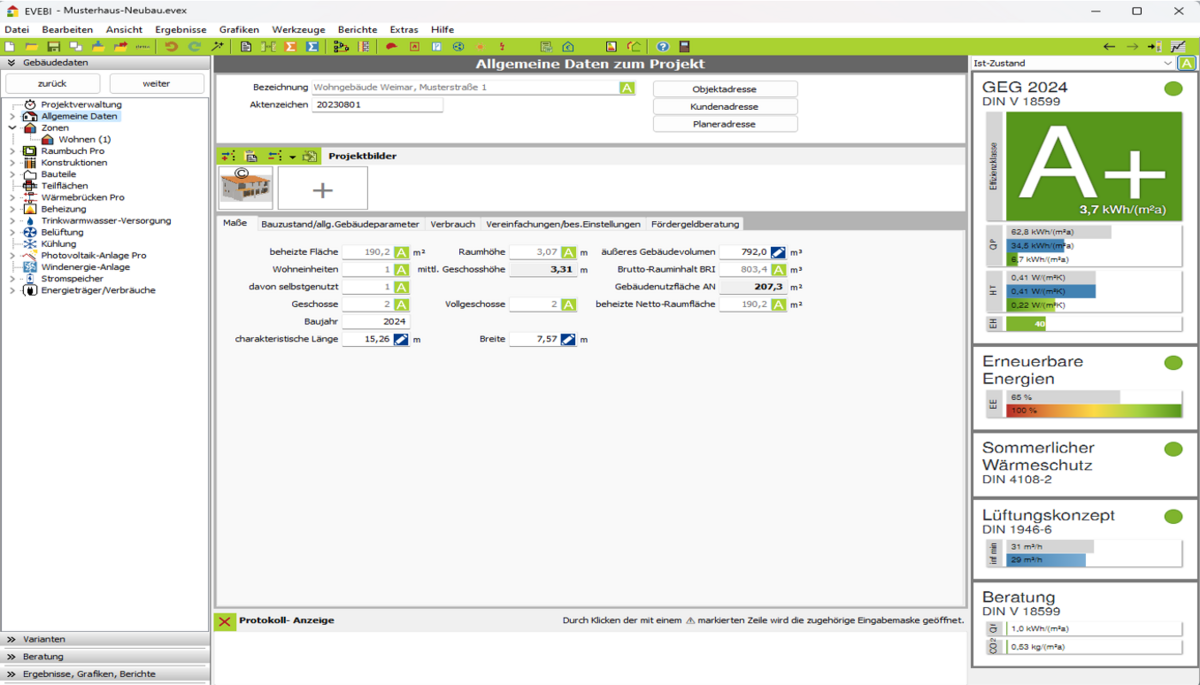The height and width of the screenshot is (685, 1200).
Task: Click the Erneuerbare Energien 100 % gradient bar
Action: [x=1094, y=410]
